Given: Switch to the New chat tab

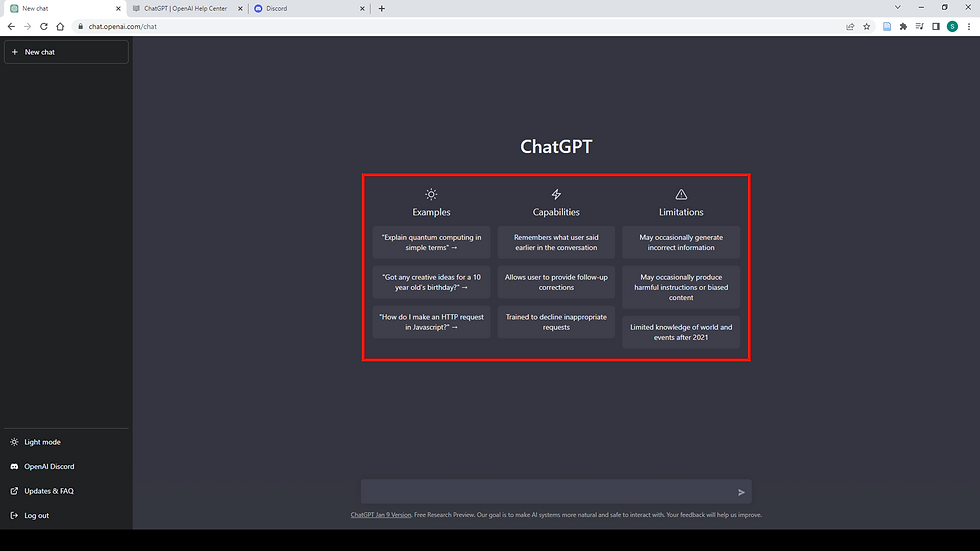Looking at the screenshot, I should pyautogui.click(x=65, y=9).
